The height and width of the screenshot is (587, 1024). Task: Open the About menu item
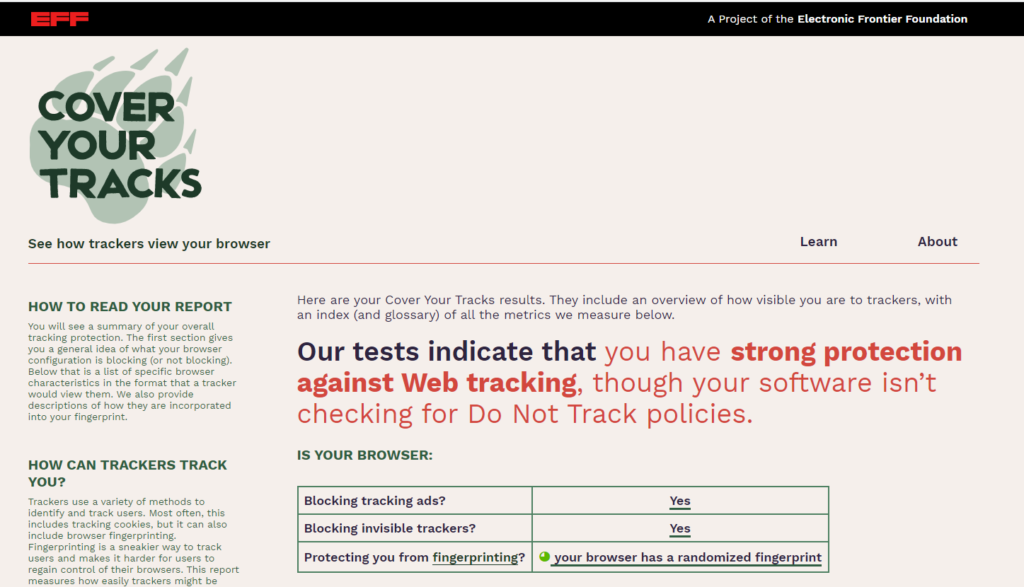pos(937,242)
